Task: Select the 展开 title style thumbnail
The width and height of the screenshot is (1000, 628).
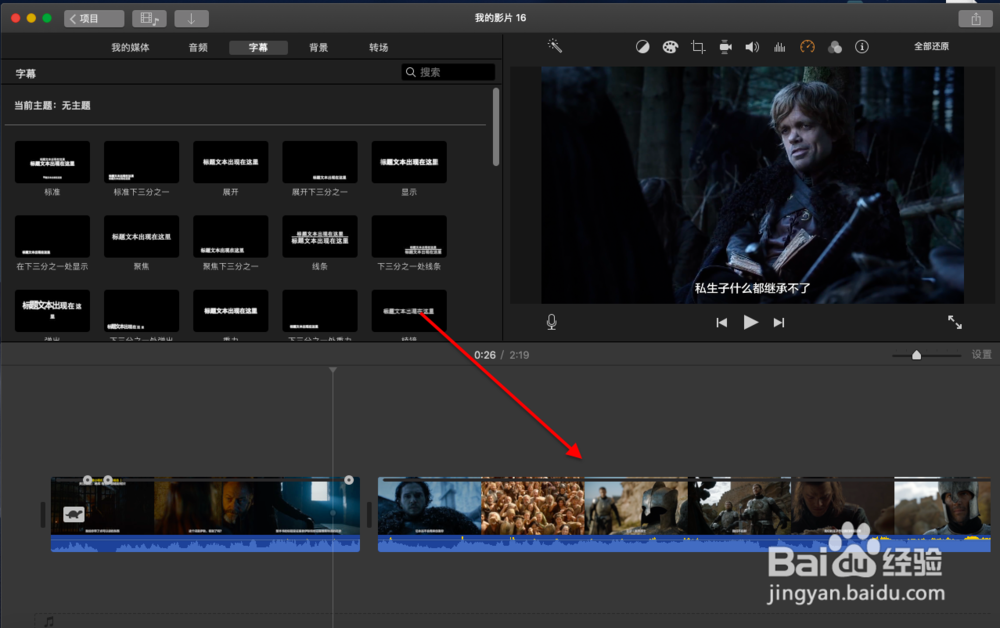Action: click(231, 162)
